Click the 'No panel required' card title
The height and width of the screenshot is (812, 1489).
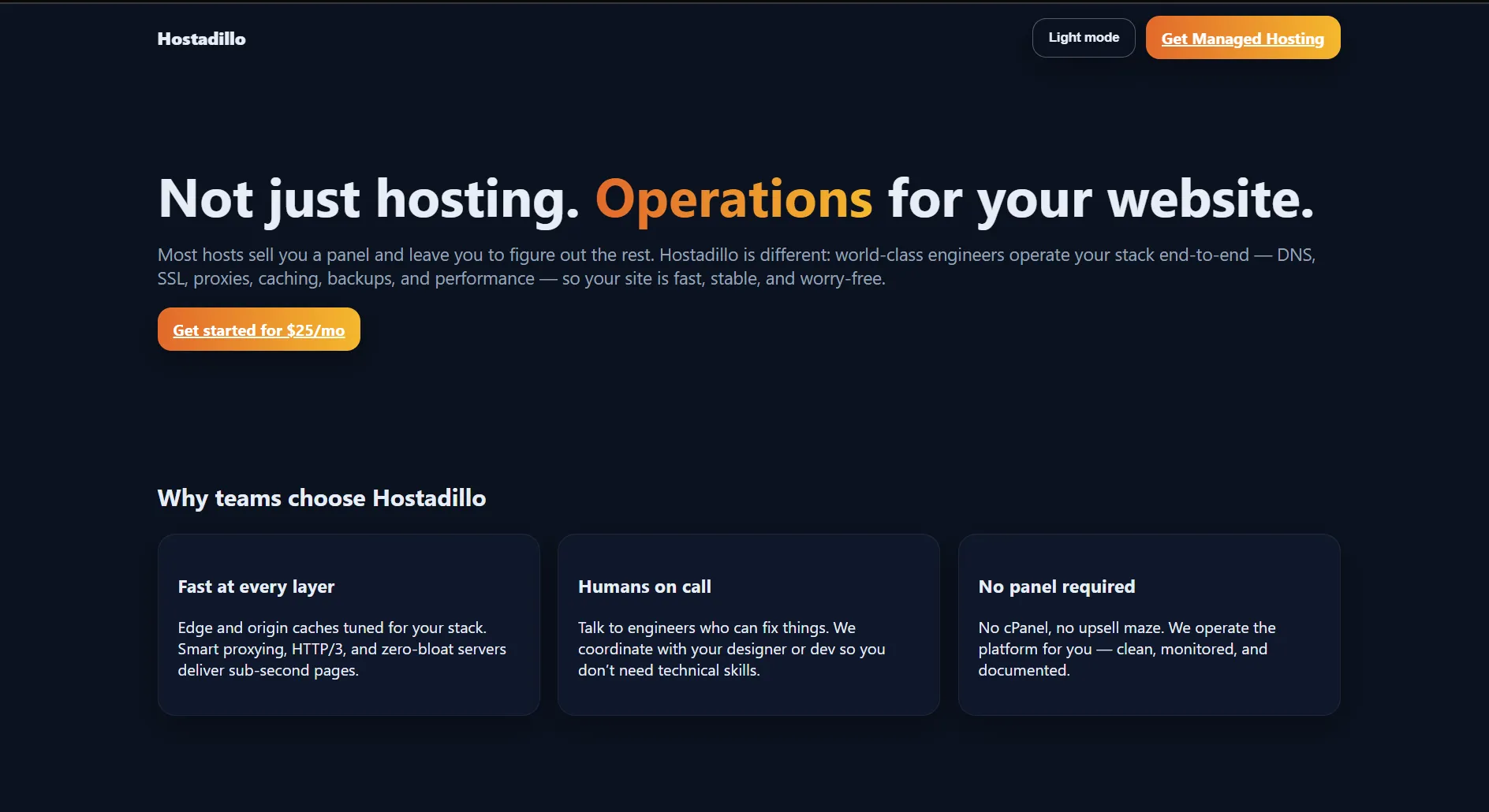coord(1056,587)
